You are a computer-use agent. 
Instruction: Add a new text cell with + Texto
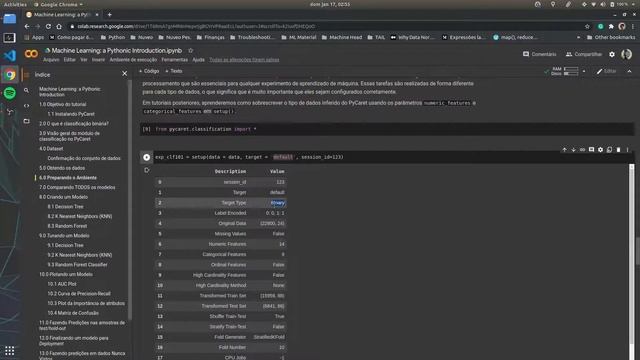(174, 71)
